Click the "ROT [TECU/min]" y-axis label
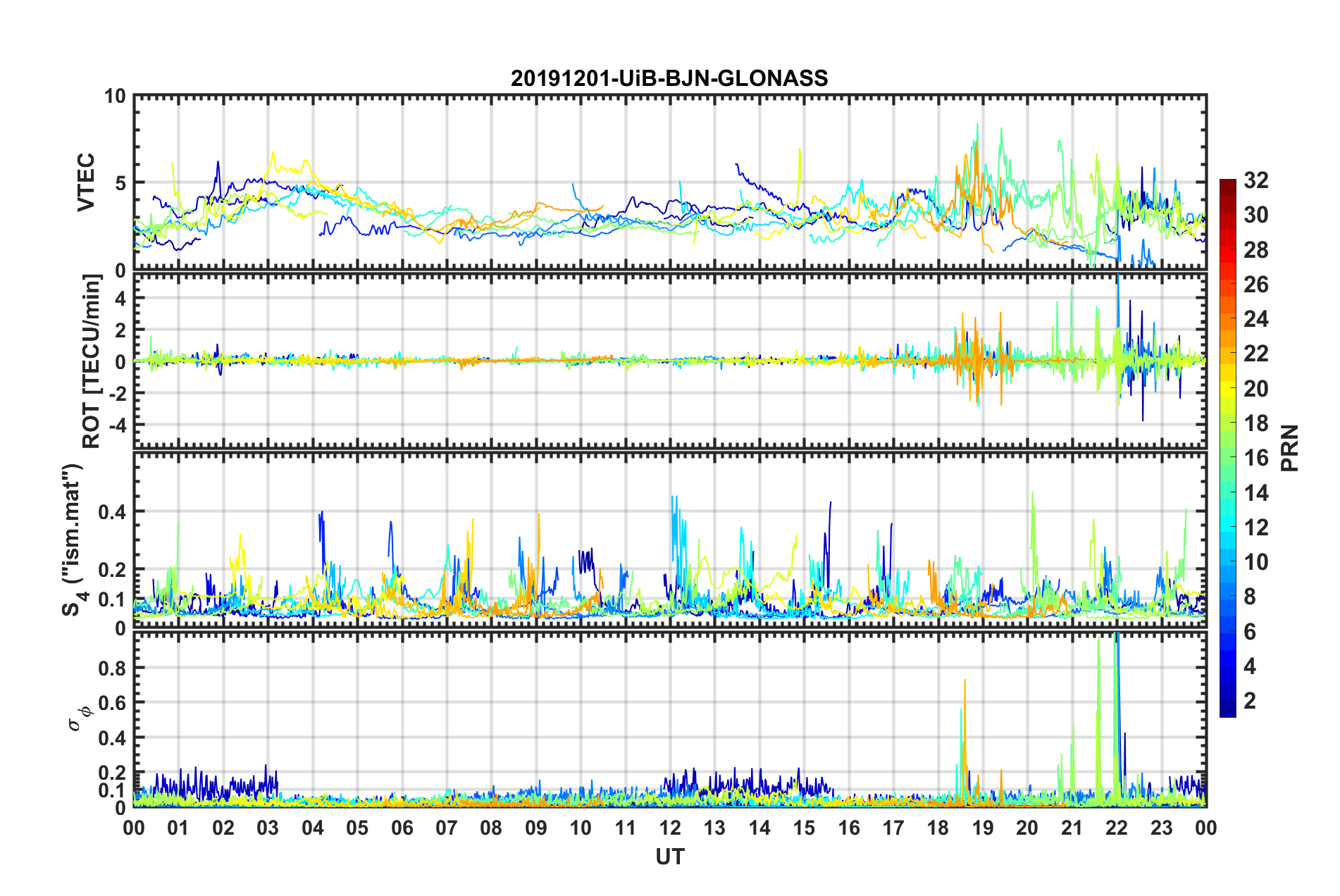1340x896 pixels. (92, 361)
